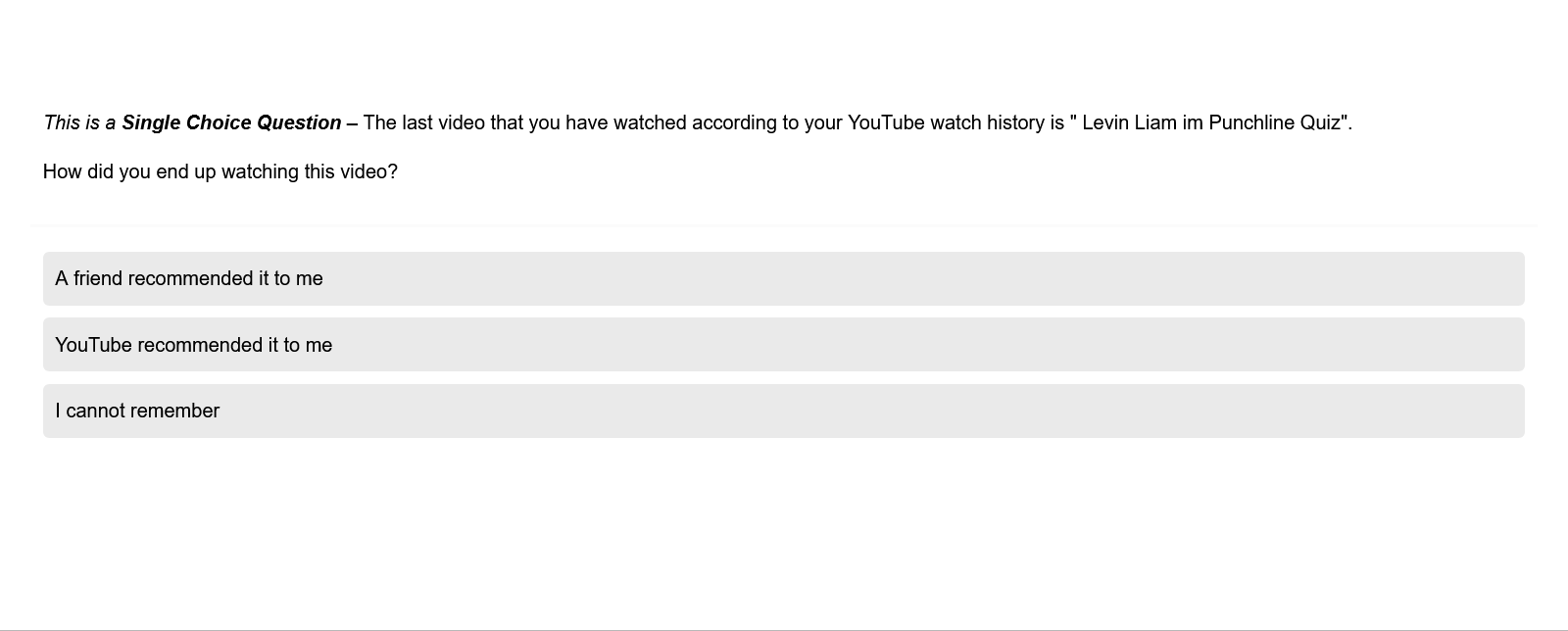Click the "Levin Liam im Punchline Quiz" title
Image resolution: width=1568 pixels, height=631 pixels.
point(1211,123)
